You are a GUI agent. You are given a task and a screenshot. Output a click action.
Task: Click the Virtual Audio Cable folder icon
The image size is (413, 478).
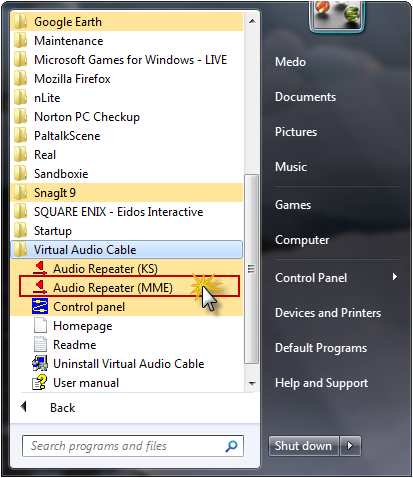tap(21, 250)
